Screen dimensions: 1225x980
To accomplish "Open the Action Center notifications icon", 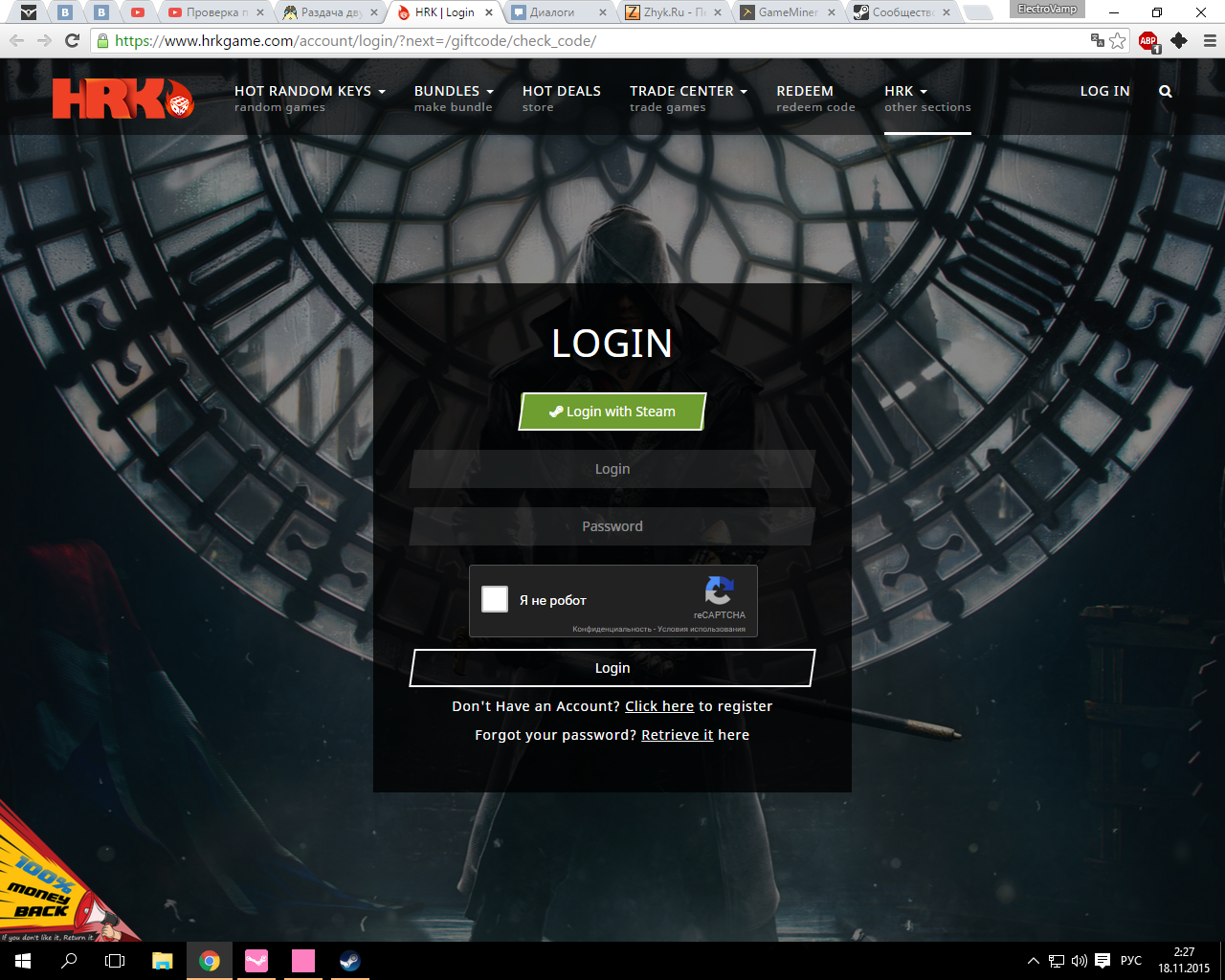I will click(1102, 961).
